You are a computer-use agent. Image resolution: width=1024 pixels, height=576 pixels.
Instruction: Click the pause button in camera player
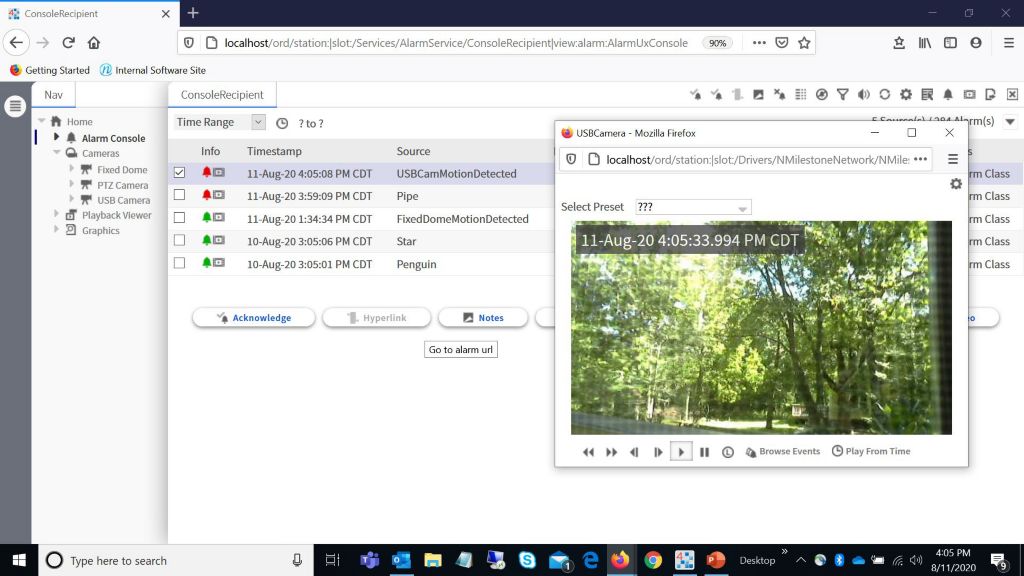[x=705, y=452]
